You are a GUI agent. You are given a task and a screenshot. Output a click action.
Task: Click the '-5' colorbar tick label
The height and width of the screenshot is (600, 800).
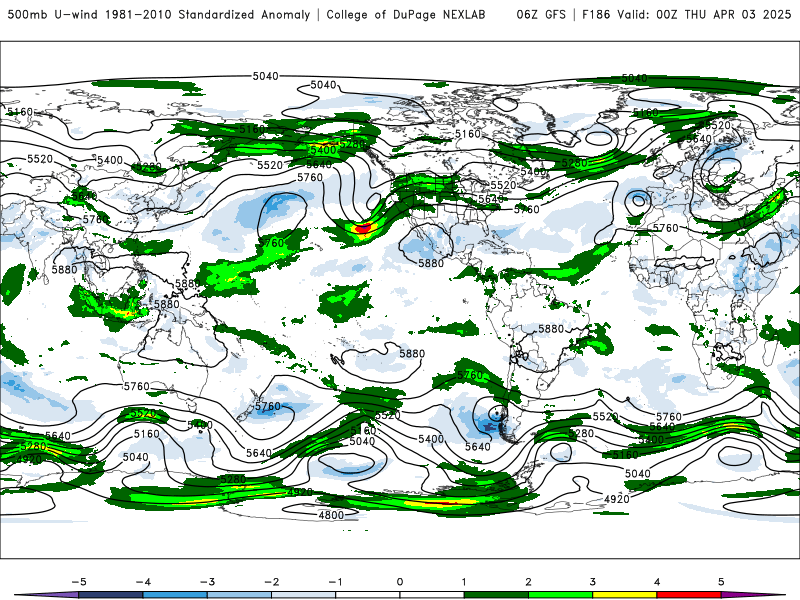(x=79, y=582)
